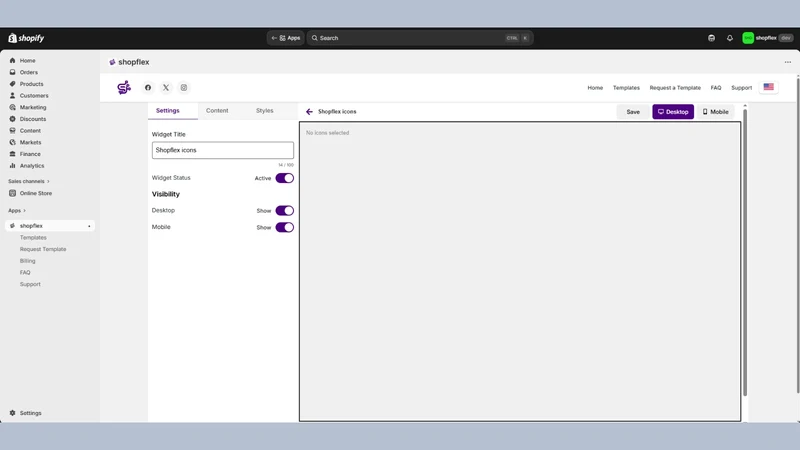Screen dimensions: 800x450
Task: Click the shopflex account avatar
Action: (x=748, y=38)
